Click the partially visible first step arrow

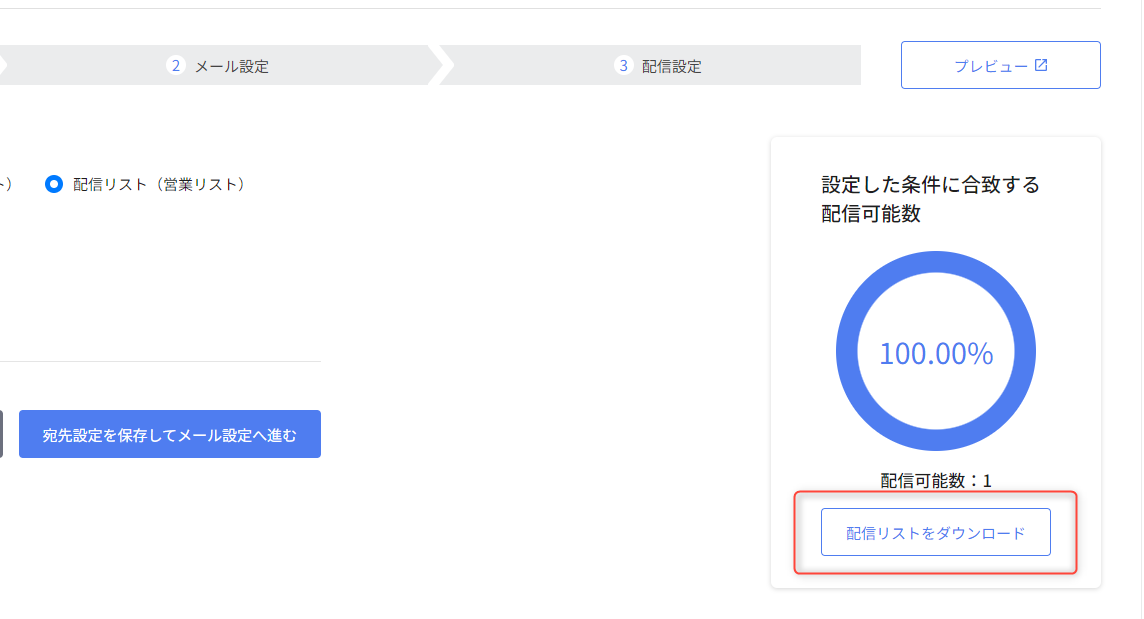pyautogui.click(x=3, y=65)
